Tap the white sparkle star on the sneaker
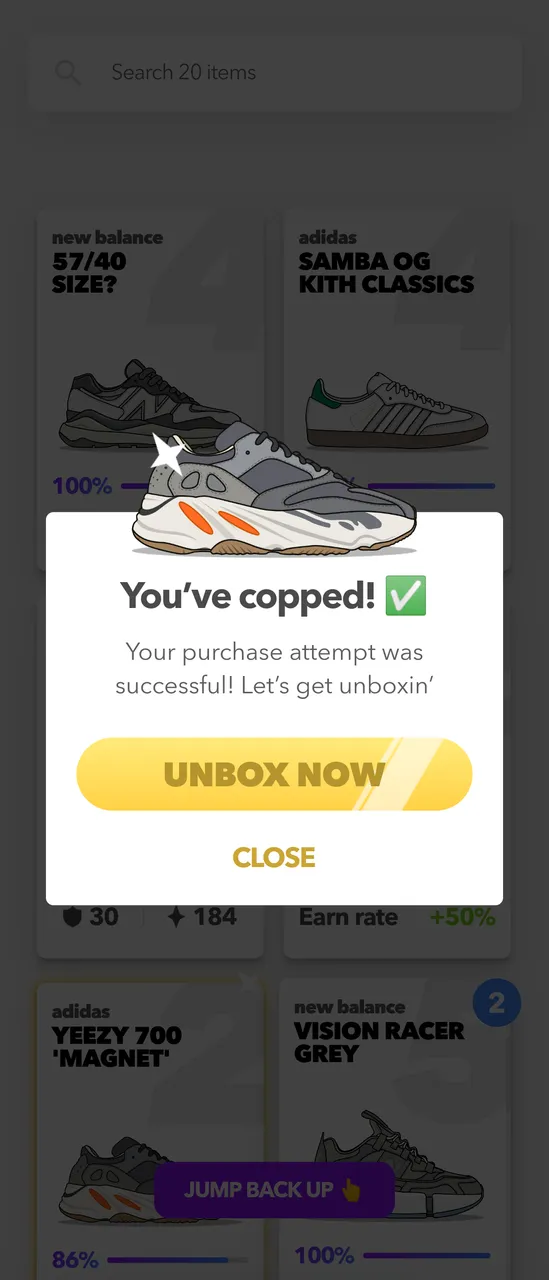Viewport: 549px width, 1280px height. pyautogui.click(x=168, y=454)
